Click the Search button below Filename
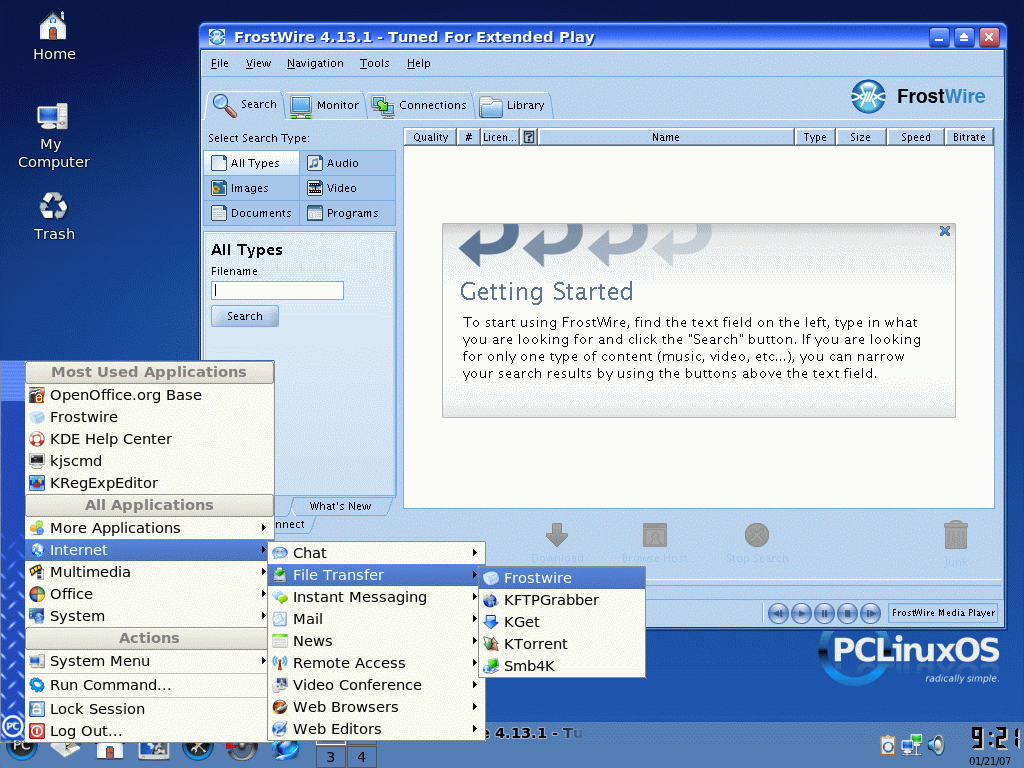The width and height of the screenshot is (1024, 768). point(245,316)
